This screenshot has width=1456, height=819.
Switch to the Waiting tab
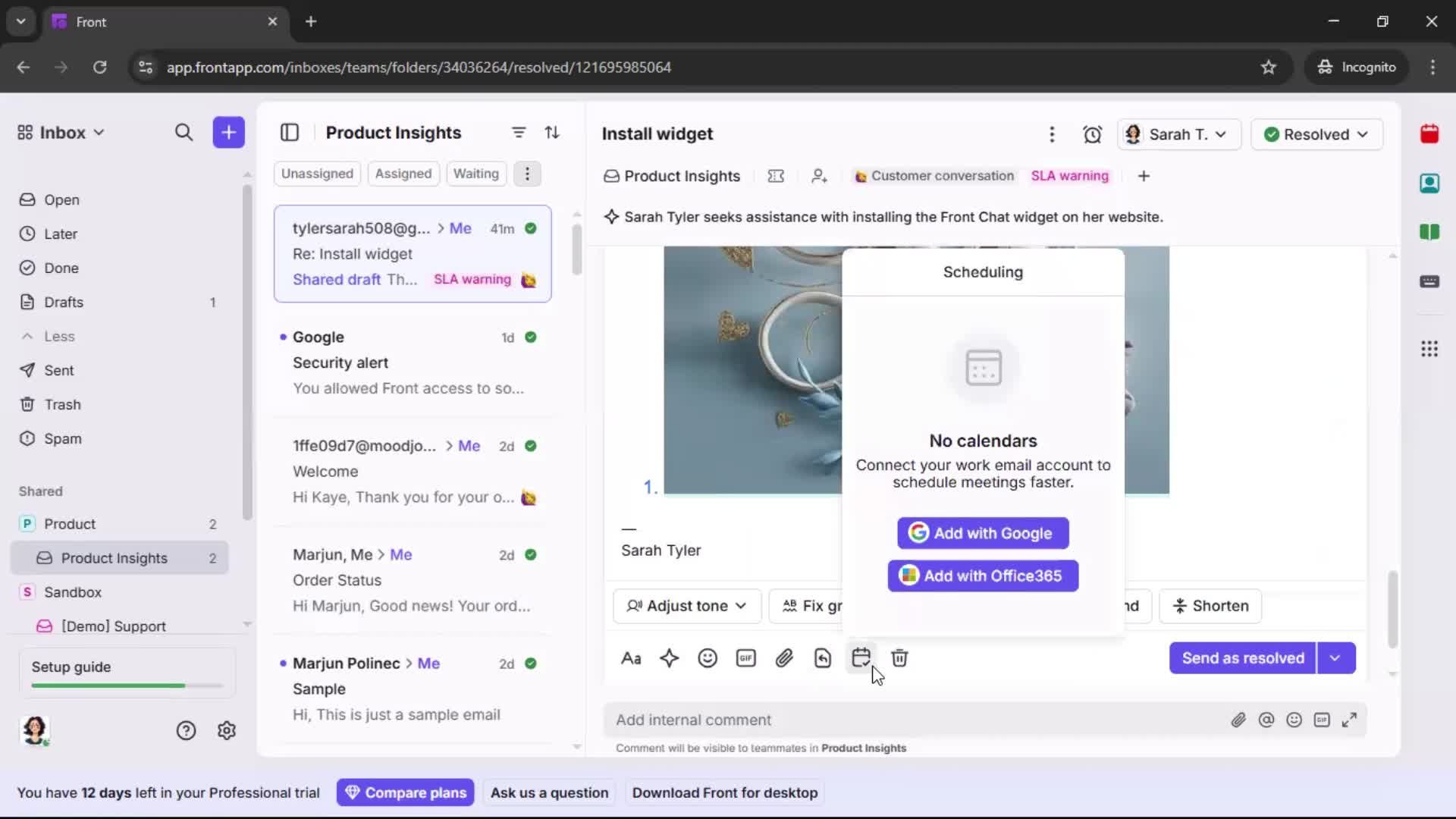pyautogui.click(x=475, y=174)
